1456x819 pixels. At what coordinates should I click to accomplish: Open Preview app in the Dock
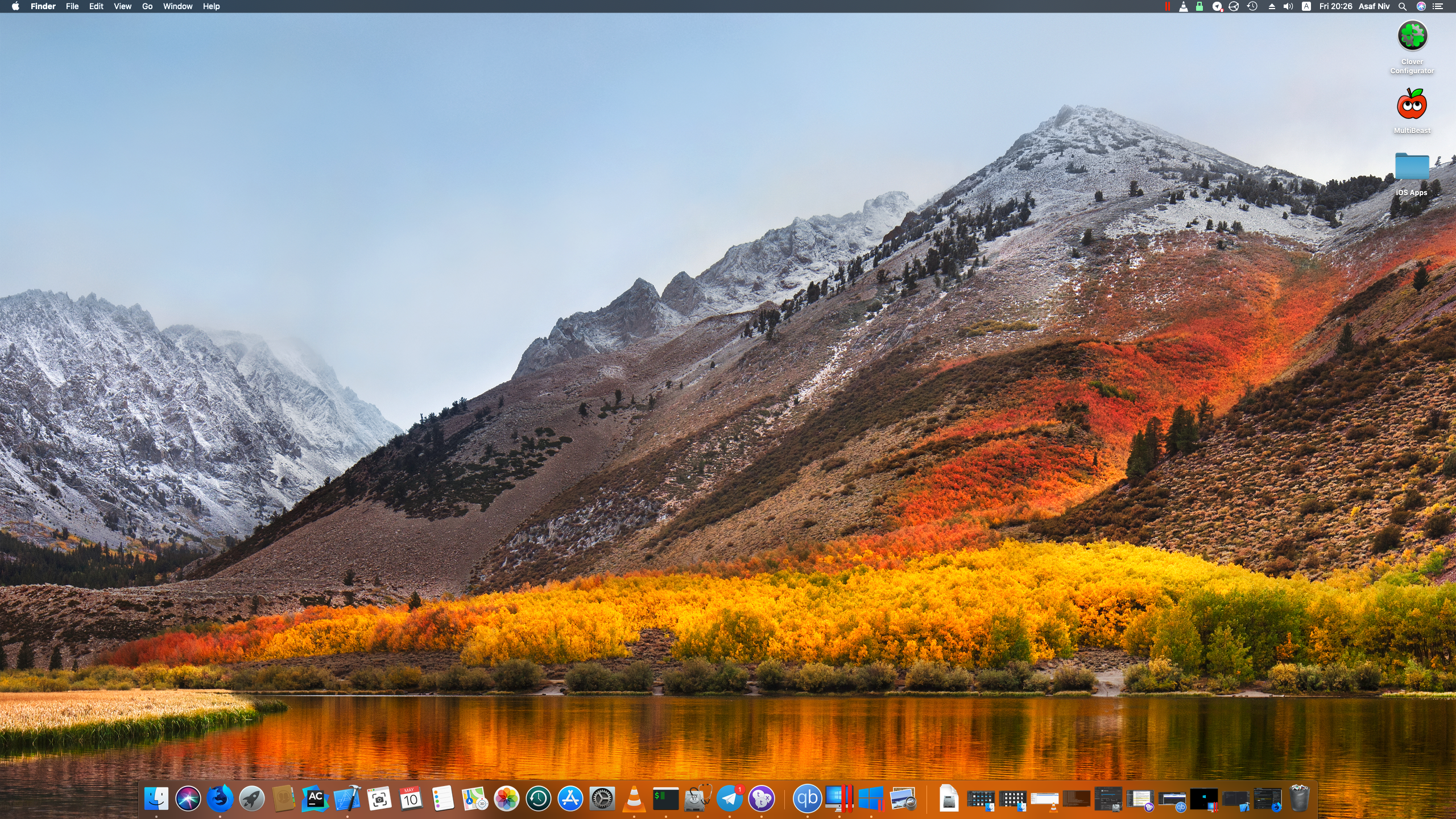(x=903, y=799)
